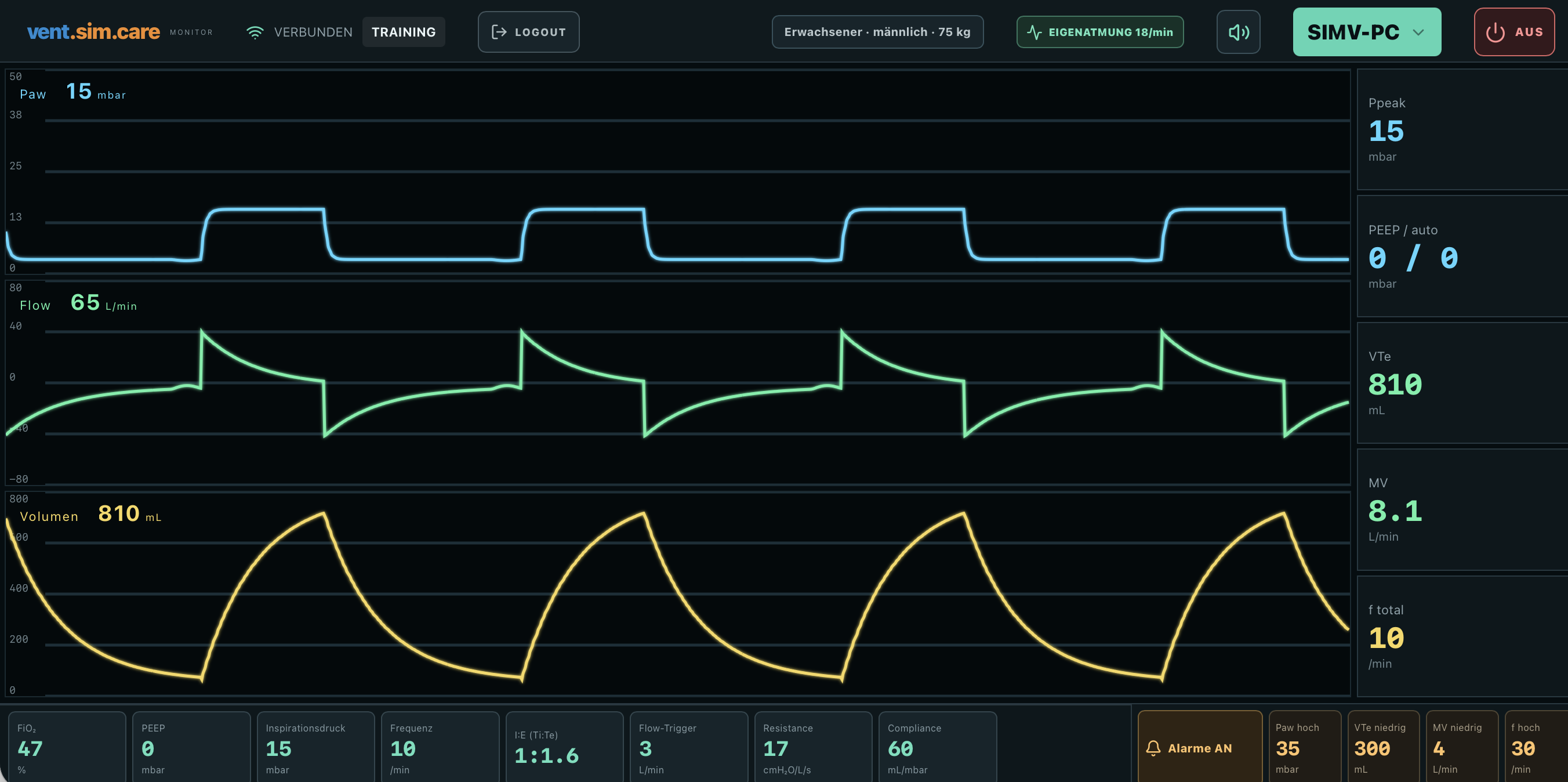The width and height of the screenshot is (1568, 782).
Task: Click the LOGOUT button
Action: tap(528, 32)
